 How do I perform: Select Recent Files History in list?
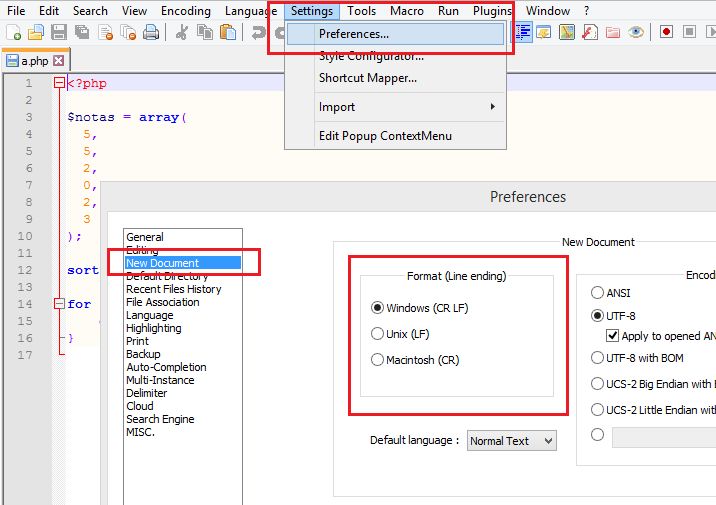click(174, 289)
